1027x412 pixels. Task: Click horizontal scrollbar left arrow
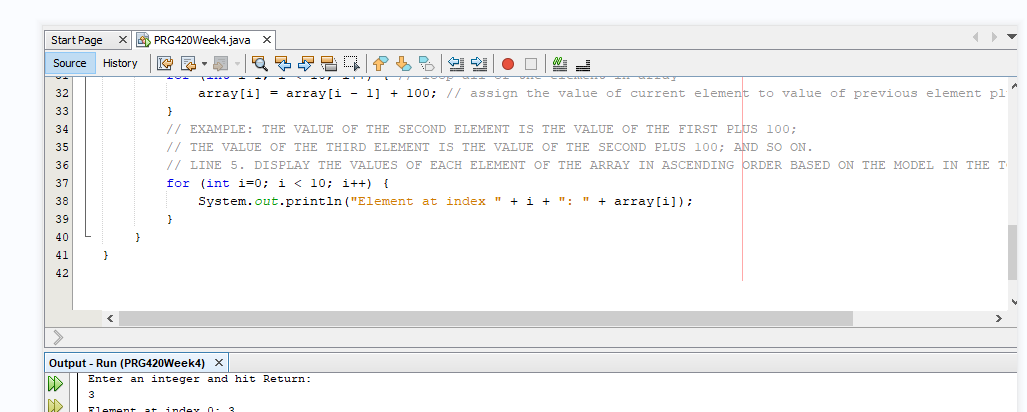pos(109,318)
